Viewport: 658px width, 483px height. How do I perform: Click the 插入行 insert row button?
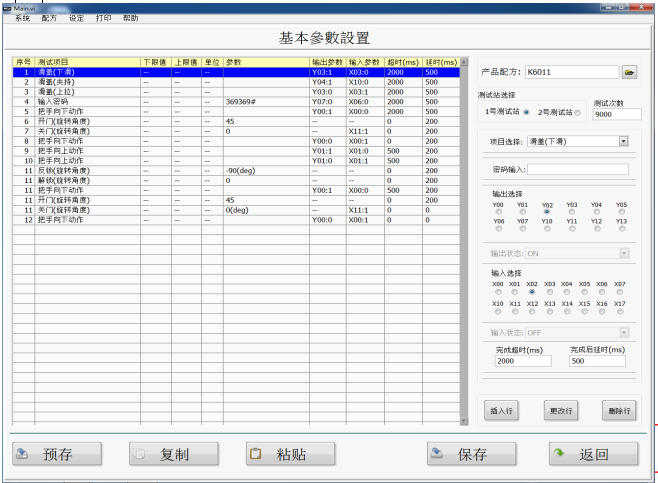coord(502,410)
